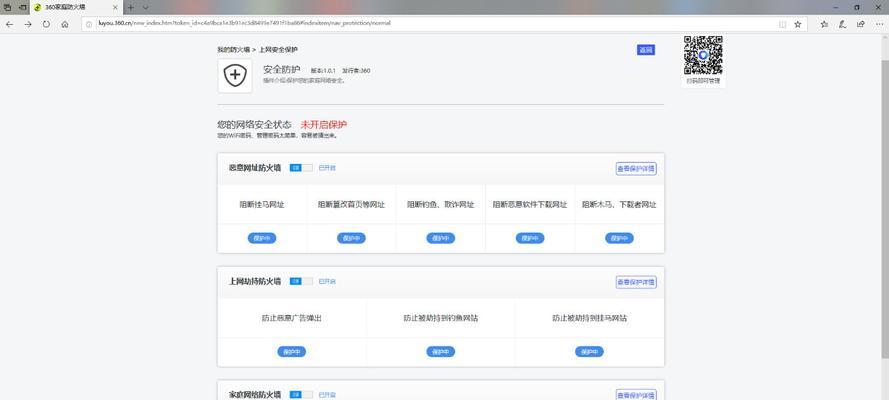
Task: Go back with the browser back arrow
Action: point(9,24)
